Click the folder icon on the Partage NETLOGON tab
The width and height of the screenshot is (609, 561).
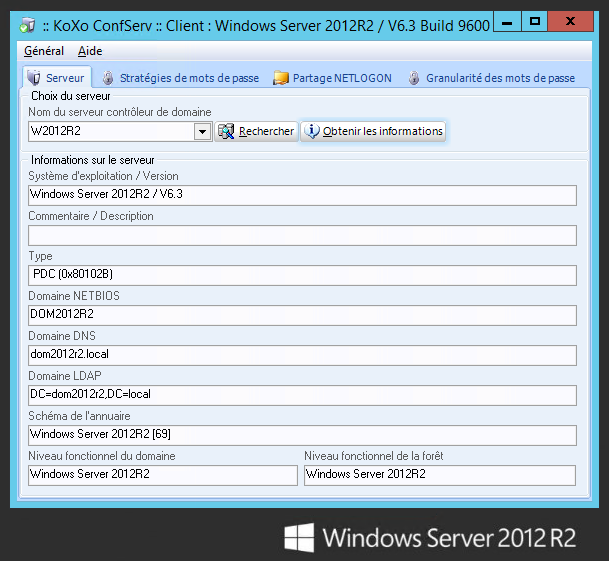click(281, 78)
